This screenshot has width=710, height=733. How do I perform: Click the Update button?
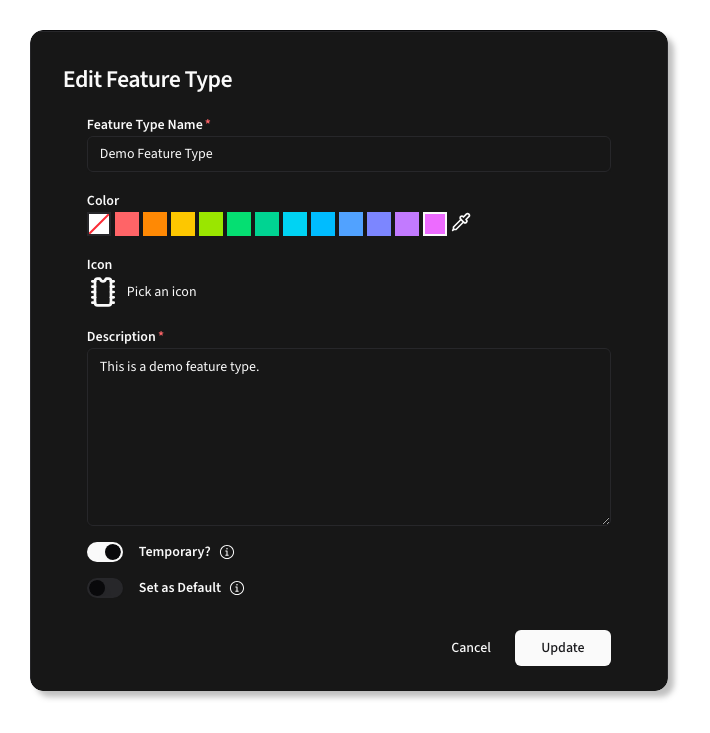coord(562,647)
